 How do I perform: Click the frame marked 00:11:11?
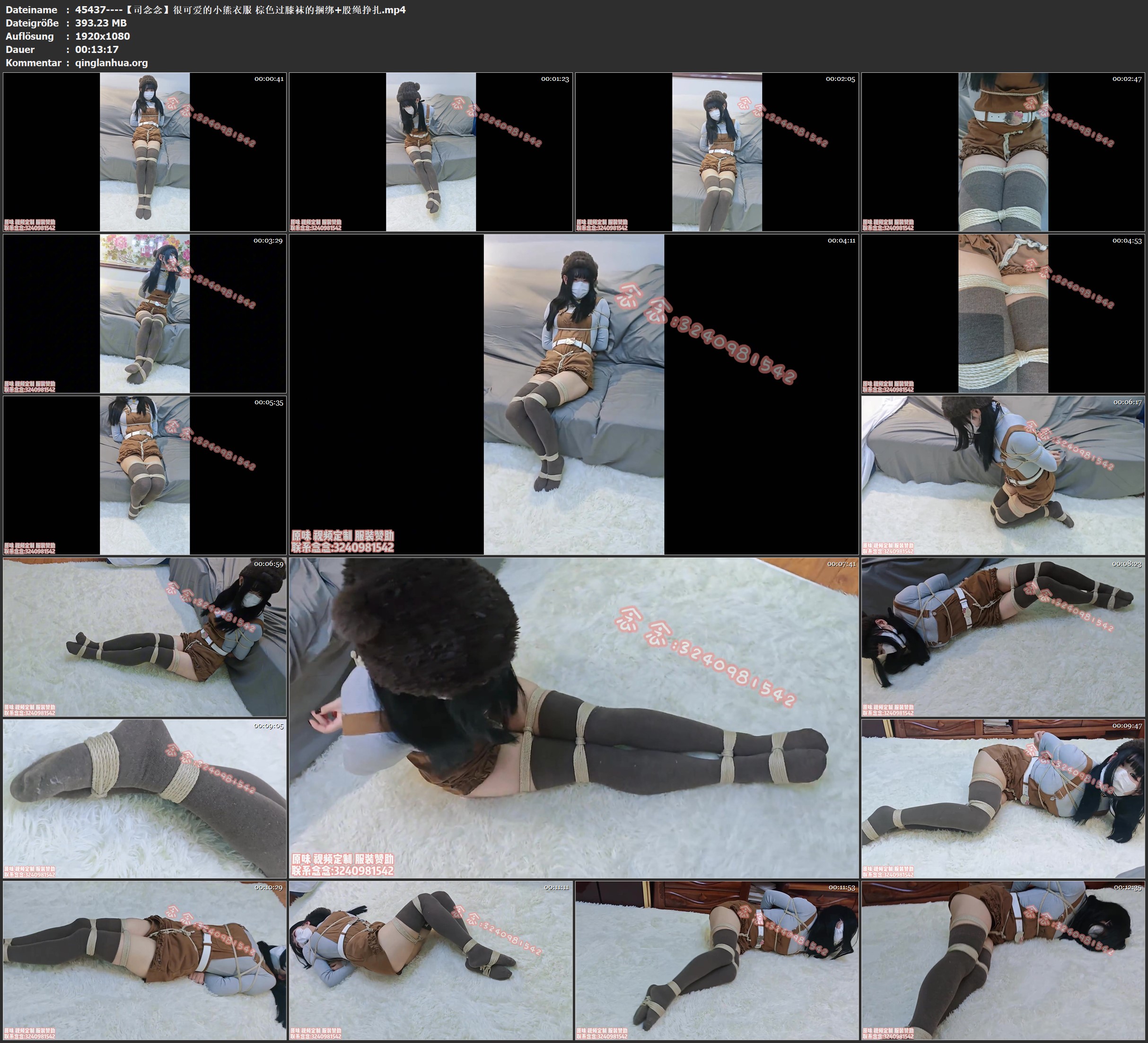click(x=430, y=960)
